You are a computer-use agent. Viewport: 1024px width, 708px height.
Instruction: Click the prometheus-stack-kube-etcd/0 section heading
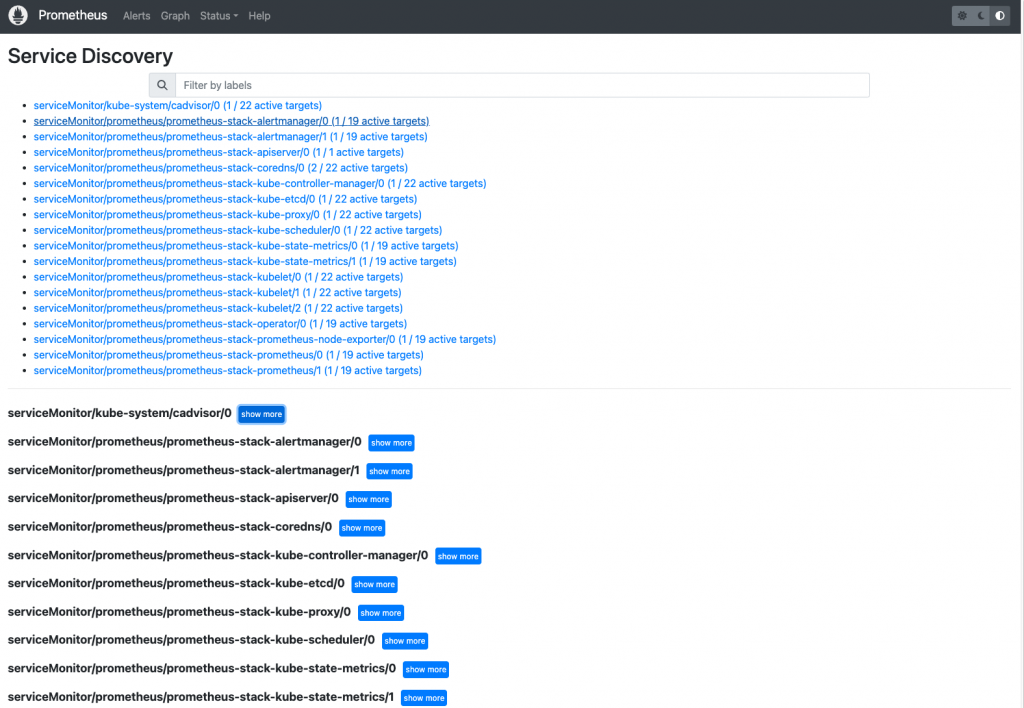(x=176, y=583)
